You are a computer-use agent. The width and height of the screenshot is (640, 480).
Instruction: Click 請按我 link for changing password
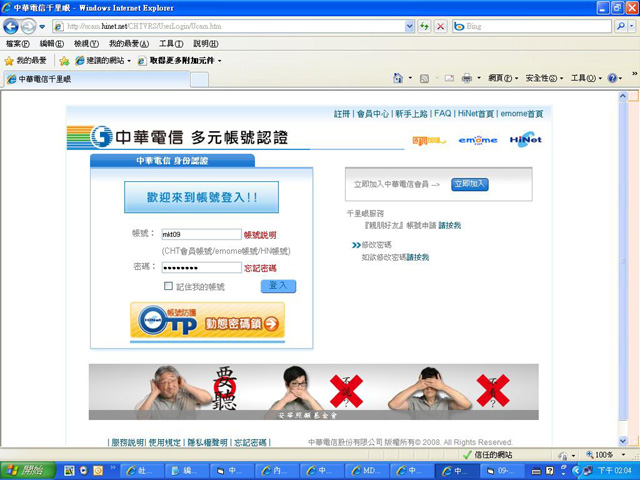point(418,257)
